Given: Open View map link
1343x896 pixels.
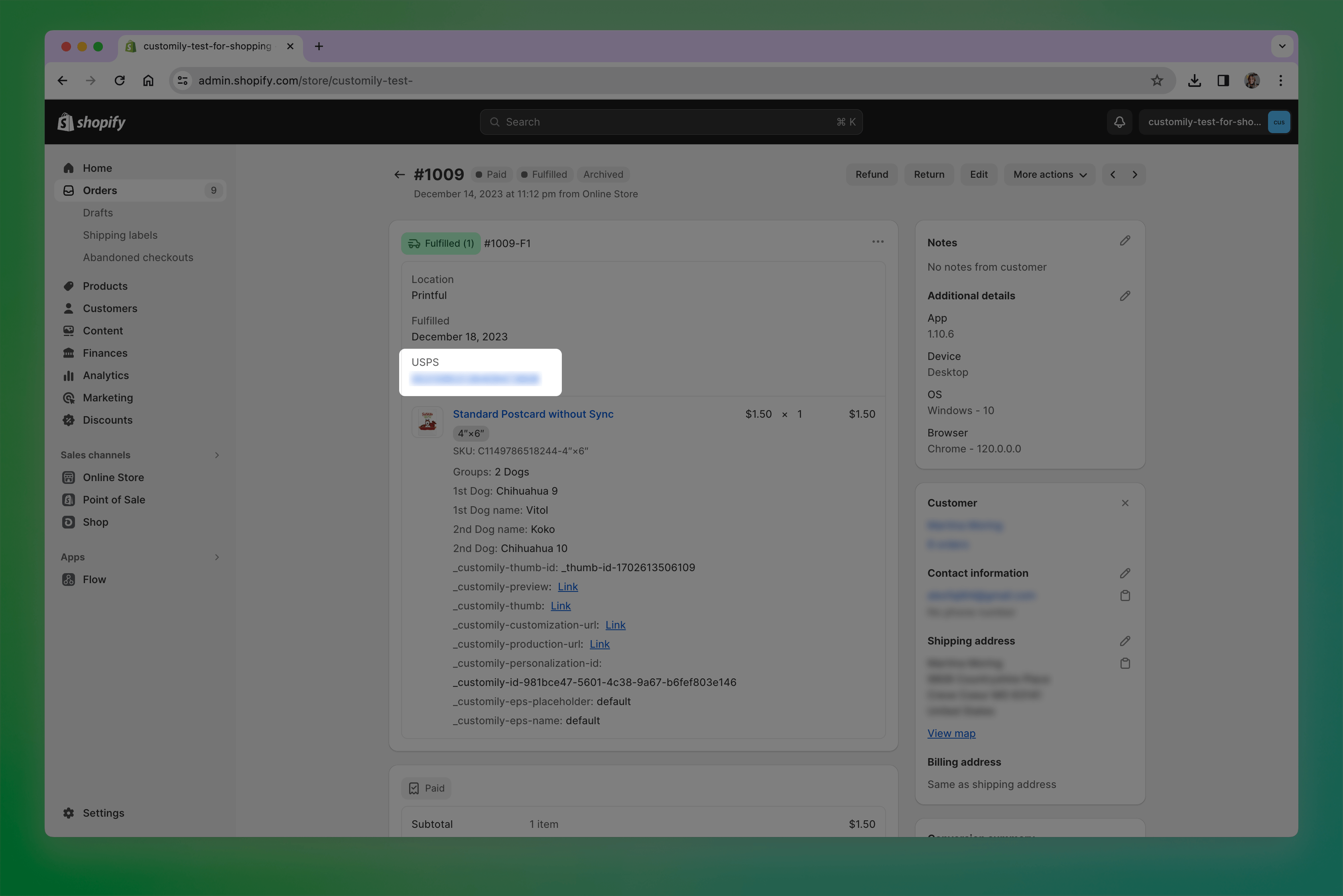Looking at the screenshot, I should [951, 733].
